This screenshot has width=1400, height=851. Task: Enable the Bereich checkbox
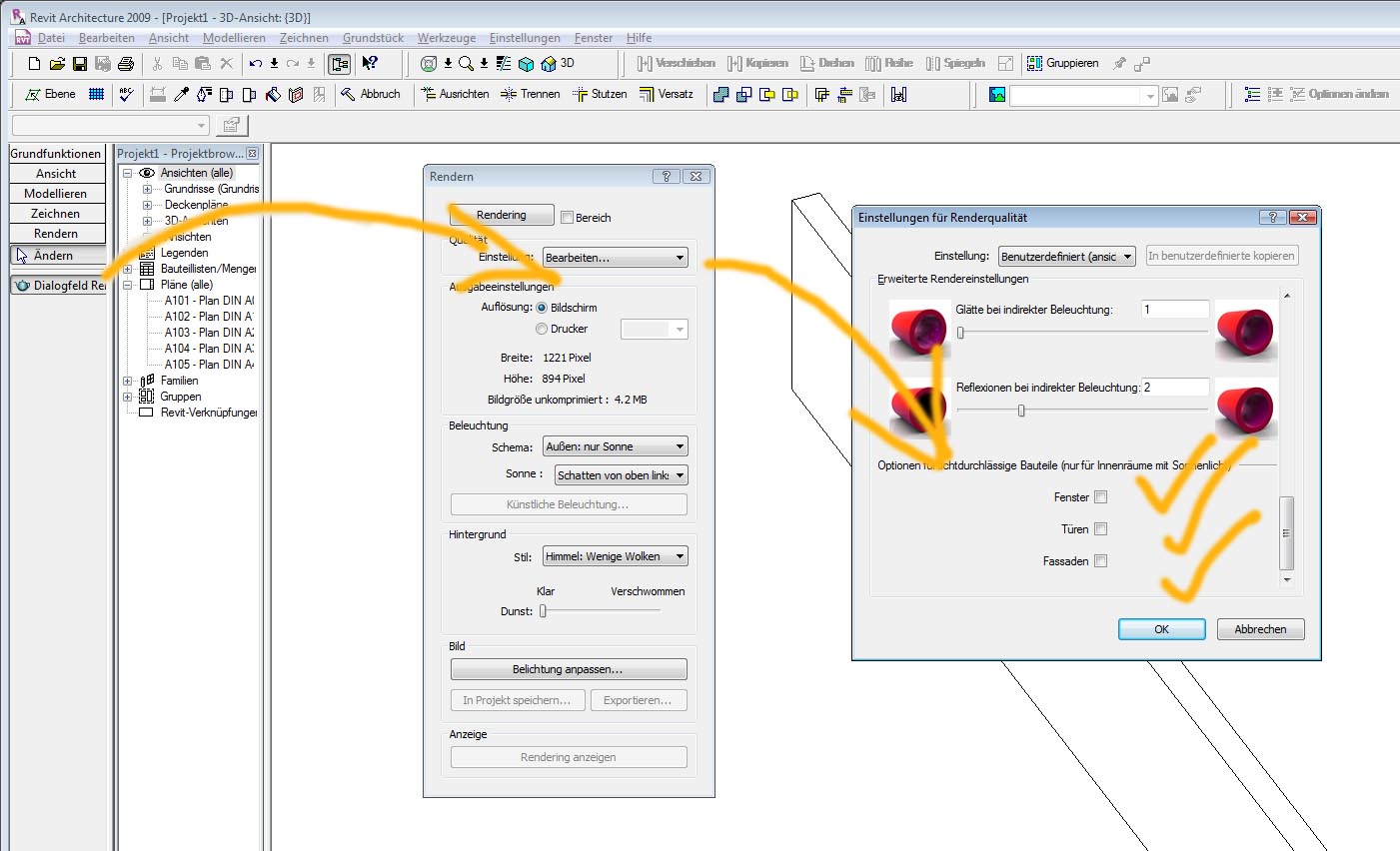coord(567,218)
